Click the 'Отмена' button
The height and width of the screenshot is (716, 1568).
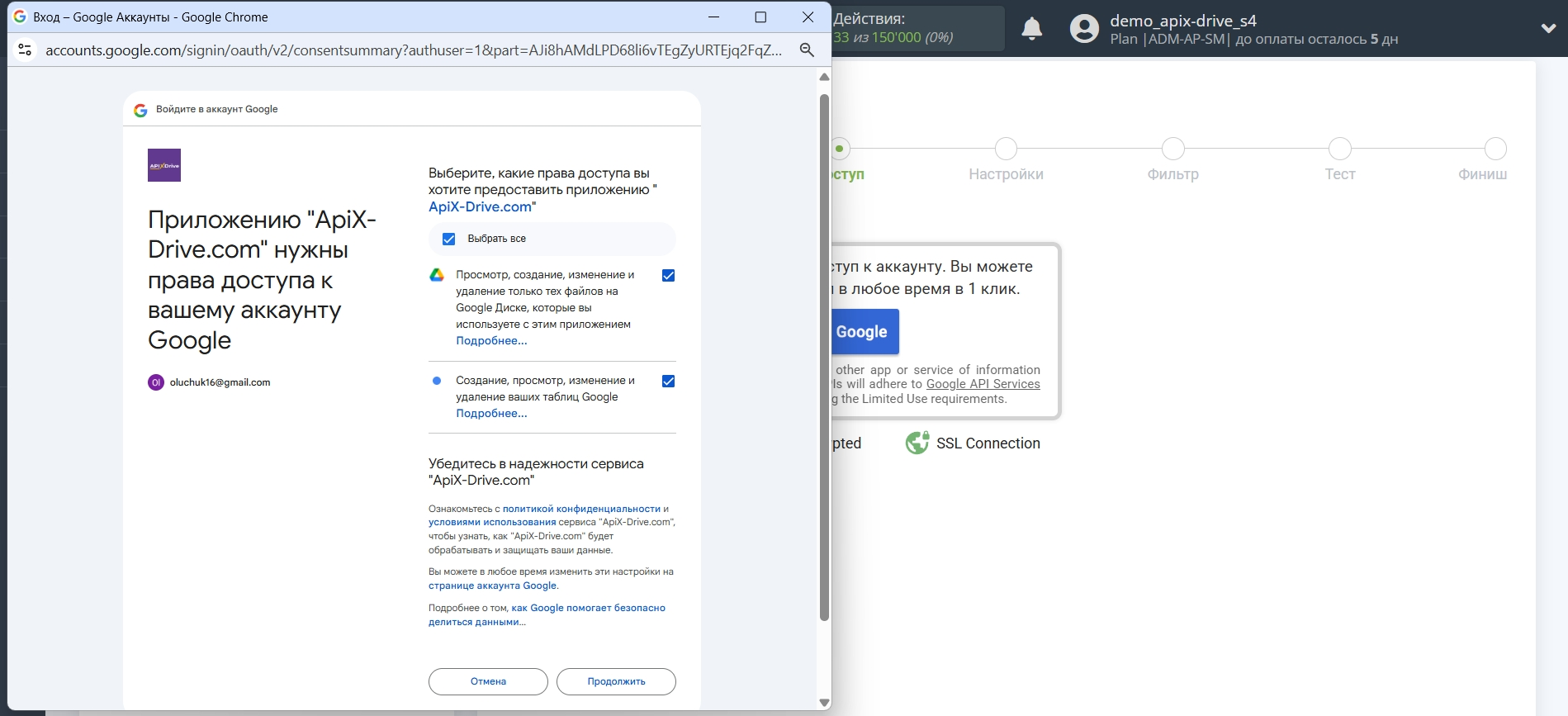click(488, 681)
